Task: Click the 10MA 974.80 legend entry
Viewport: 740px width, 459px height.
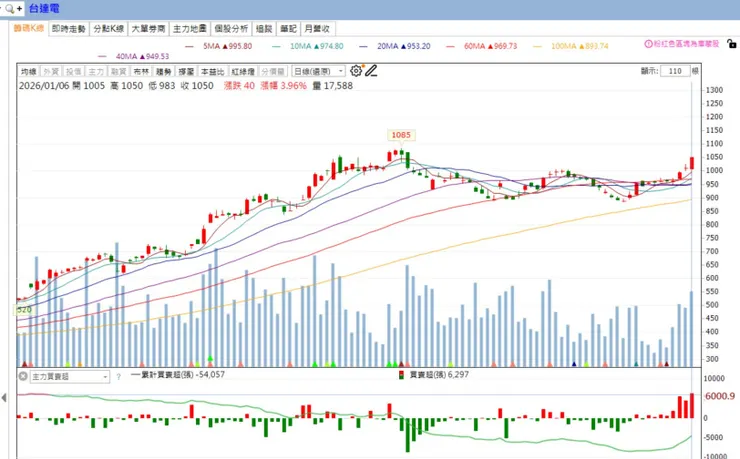Action: point(308,46)
